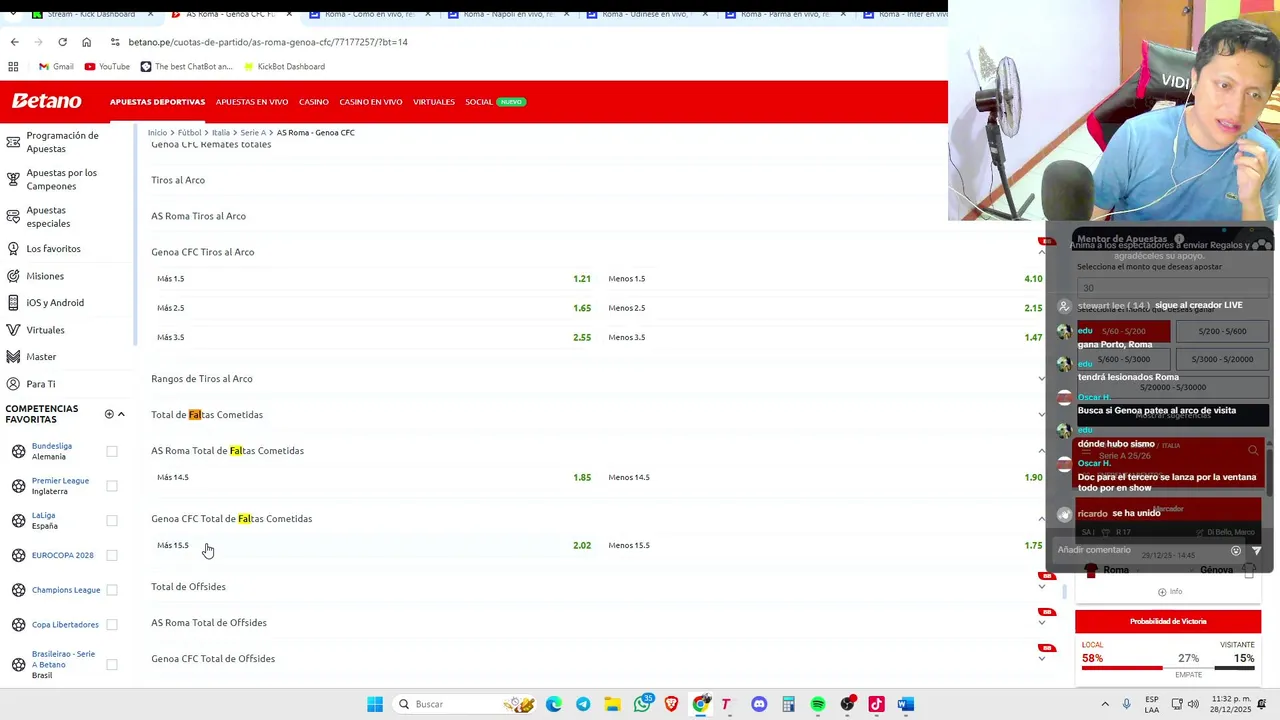
Task: Open the Gmail bookmark
Action: [x=56, y=66]
